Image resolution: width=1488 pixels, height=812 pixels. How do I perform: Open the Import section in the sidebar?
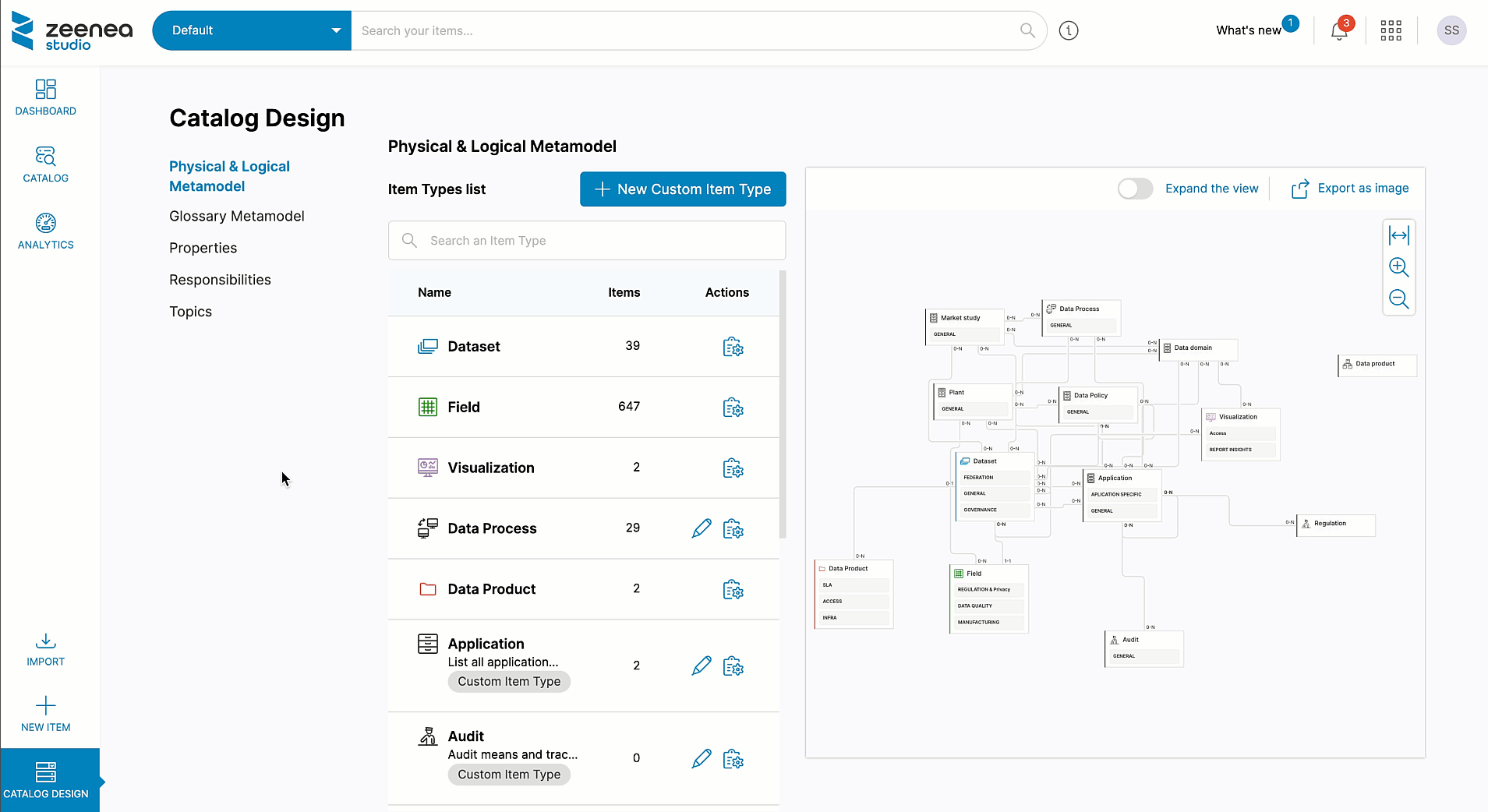point(45,649)
